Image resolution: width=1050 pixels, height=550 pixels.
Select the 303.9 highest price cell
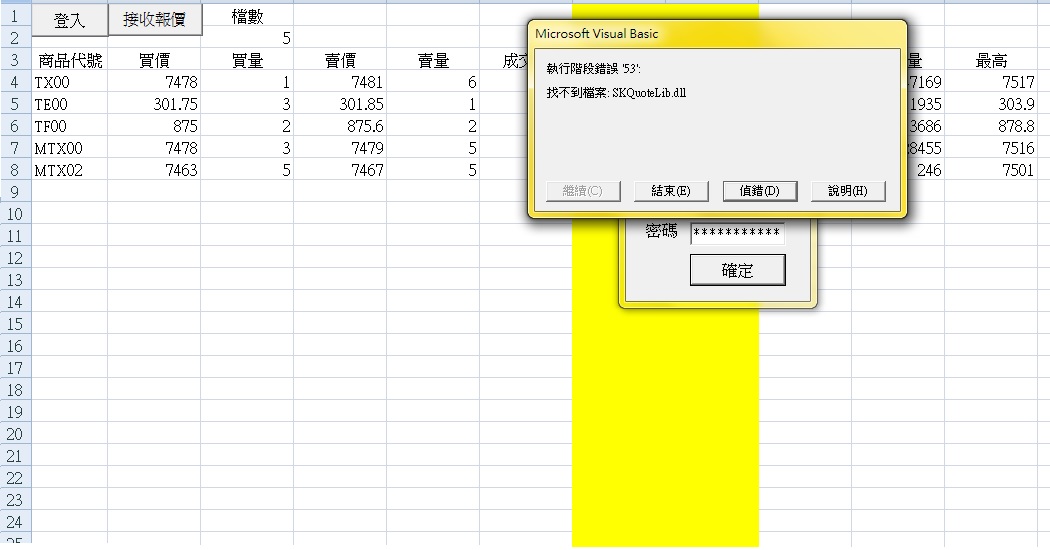[991, 105]
